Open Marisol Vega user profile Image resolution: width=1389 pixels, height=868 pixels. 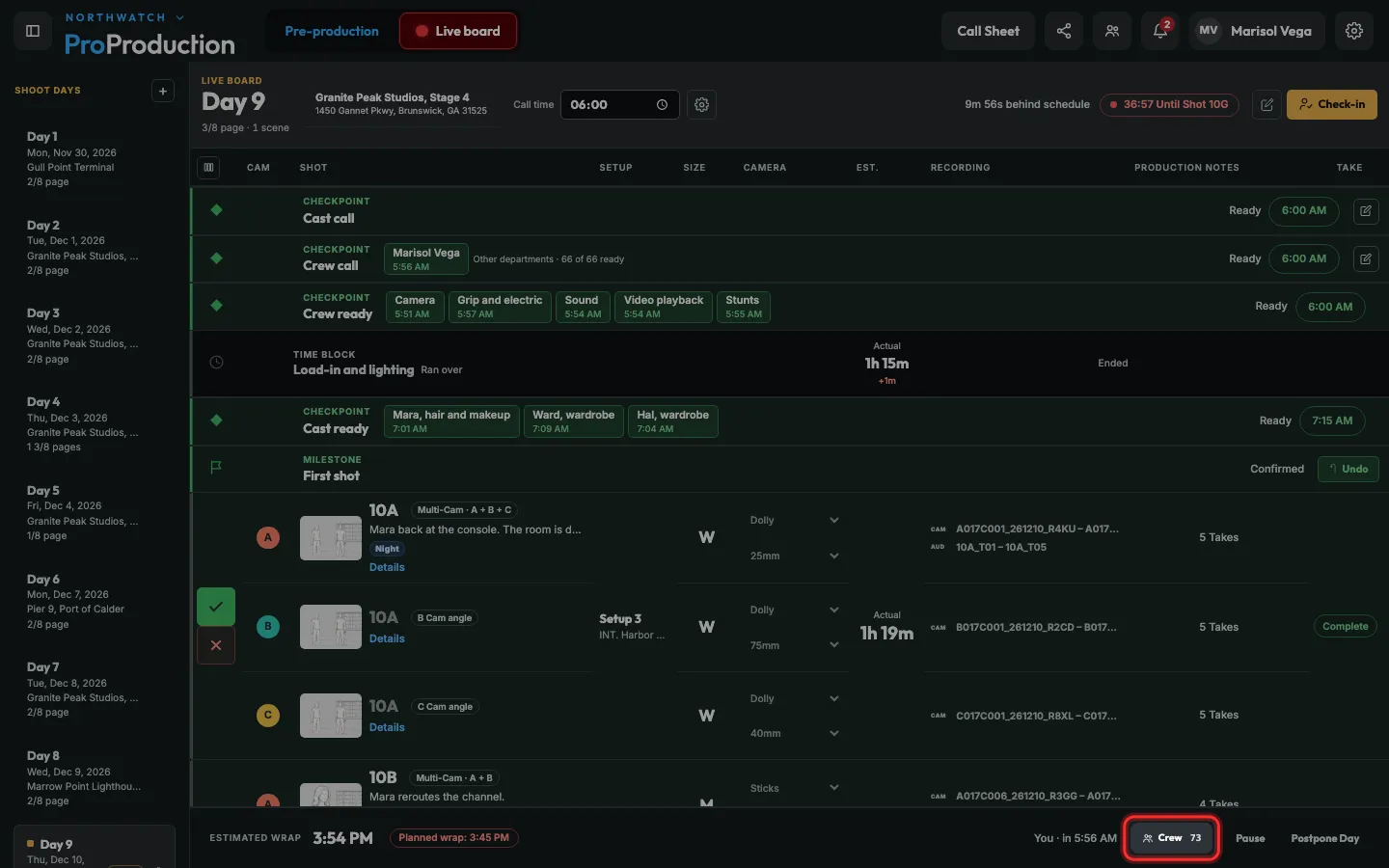[1257, 31]
